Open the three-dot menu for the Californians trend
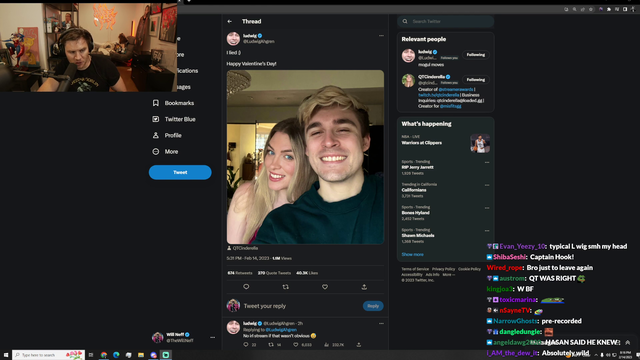 pos(487,185)
